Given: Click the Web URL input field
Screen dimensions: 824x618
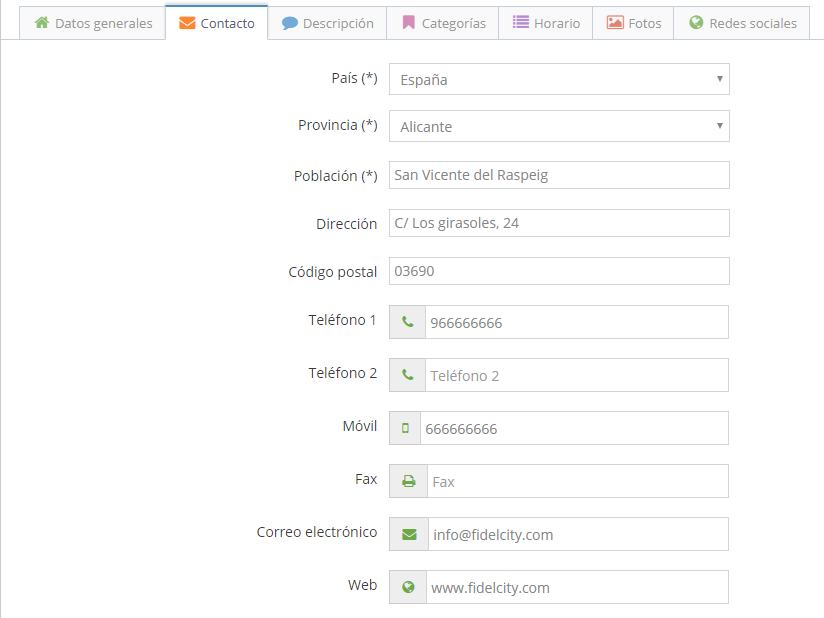Looking at the screenshot, I should click(577, 587).
